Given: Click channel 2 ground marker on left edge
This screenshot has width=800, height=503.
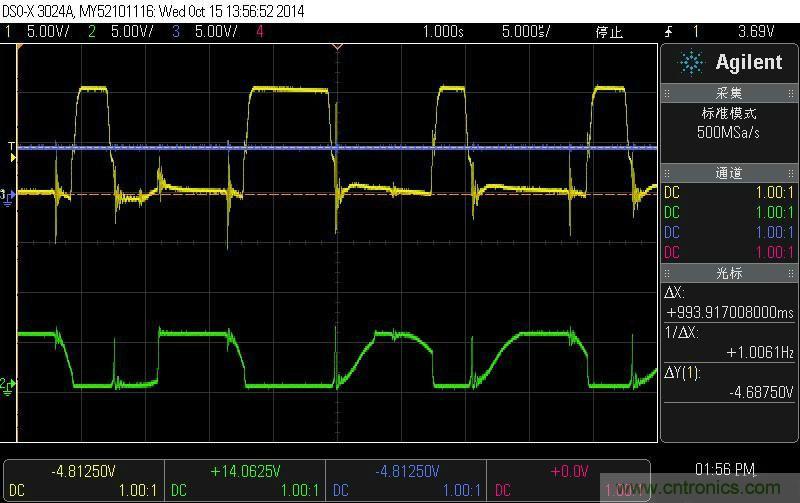Looking at the screenshot, I should click(x=7, y=385).
